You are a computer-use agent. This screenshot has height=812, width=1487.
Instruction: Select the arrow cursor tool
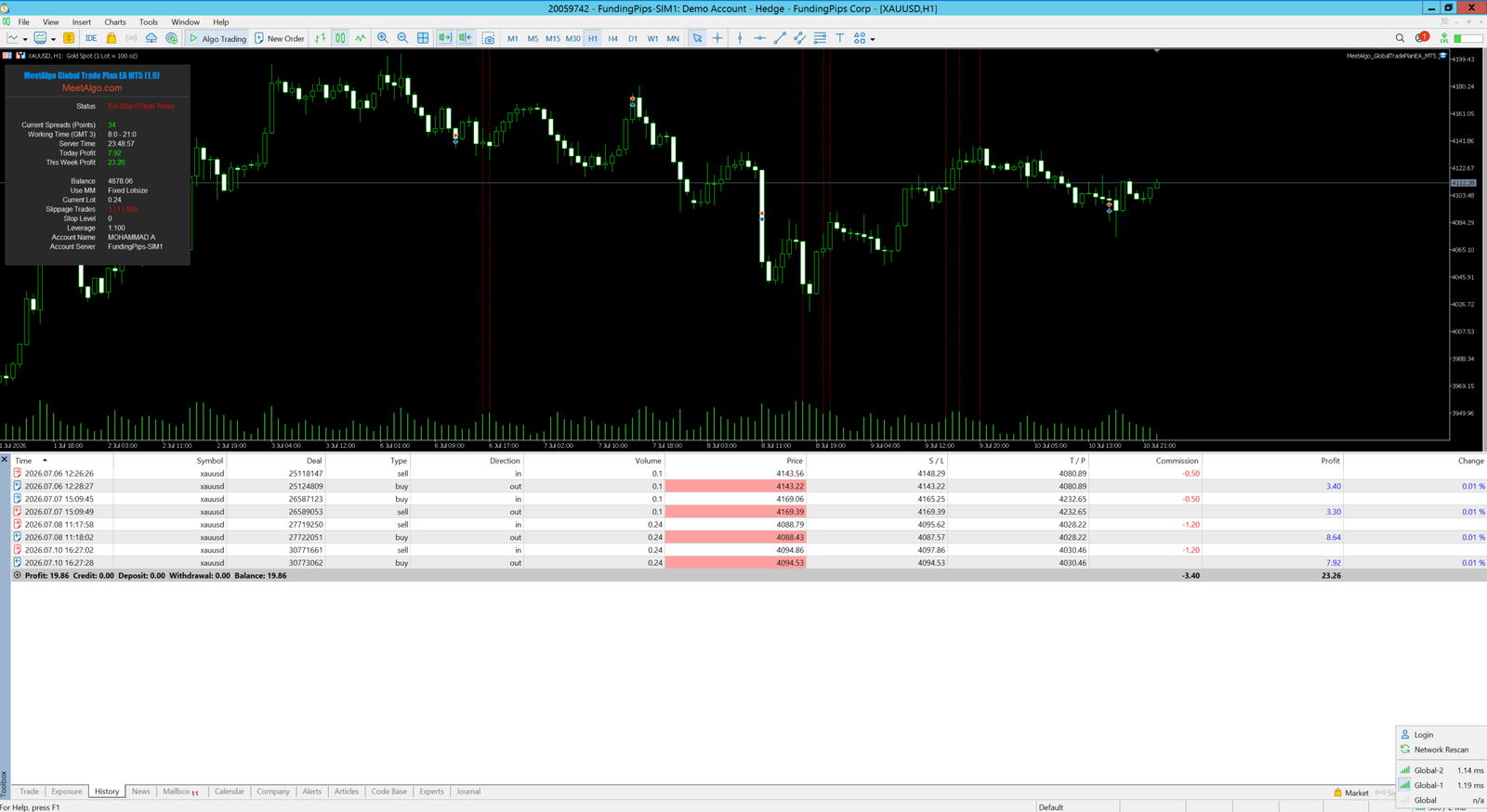[x=697, y=38]
